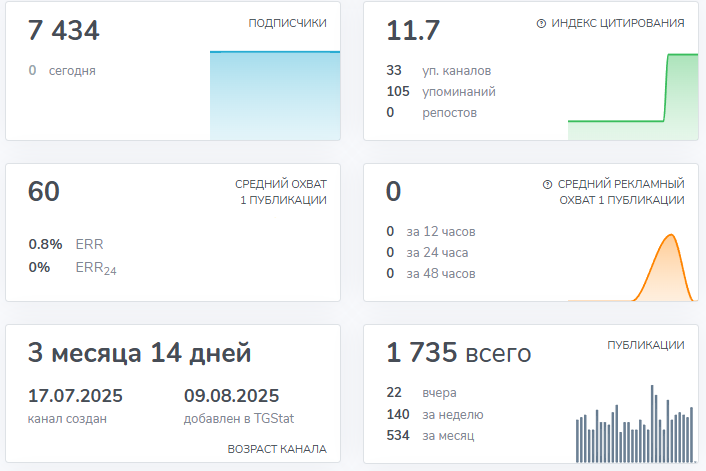The width and height of the screenshot is (706, 471).
Task: Click the help icon beside Средний рекламный охват
Action: [547, 185]
